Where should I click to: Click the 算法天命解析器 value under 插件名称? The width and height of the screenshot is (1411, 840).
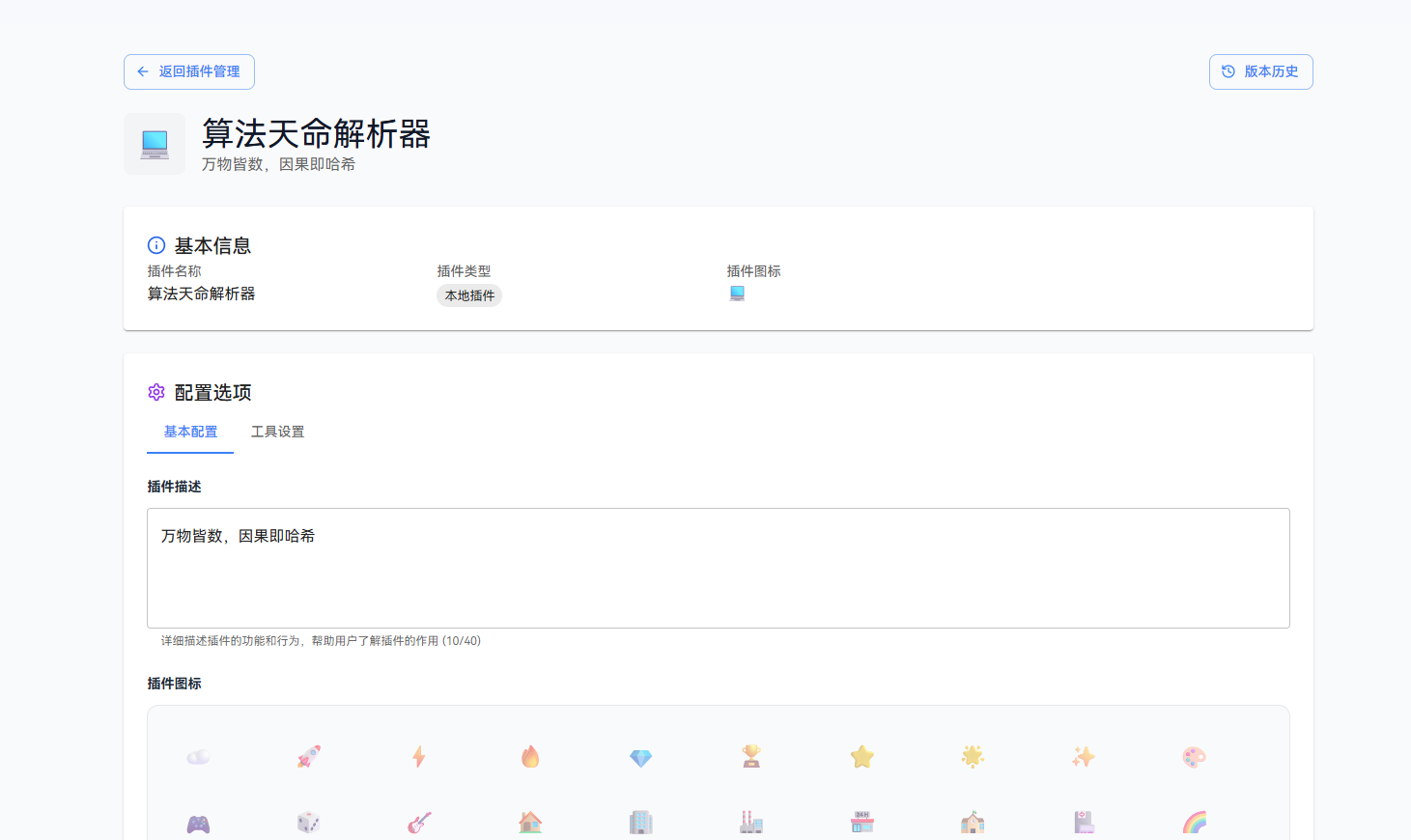pyautogui.click(x=201, y=294)
